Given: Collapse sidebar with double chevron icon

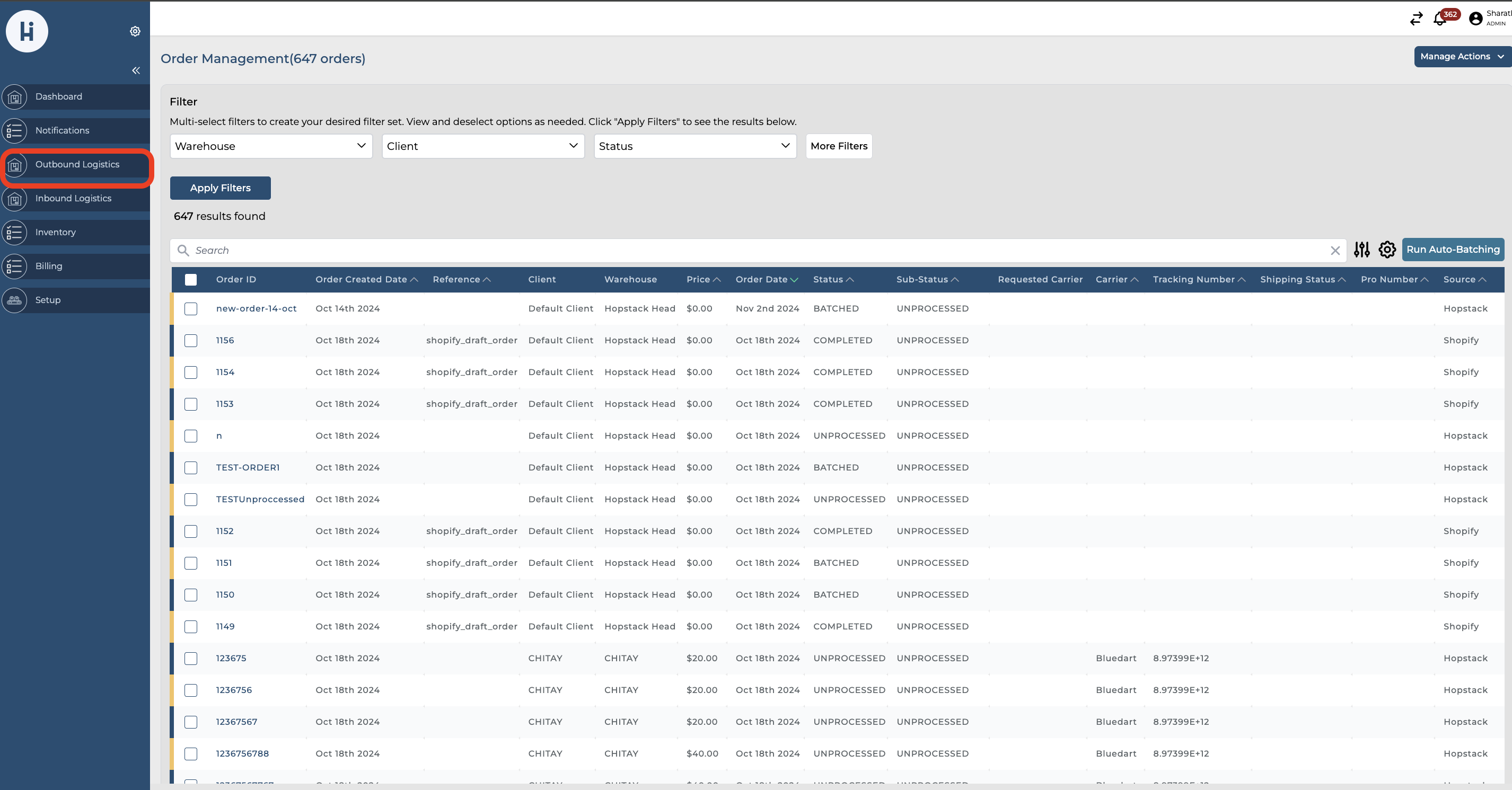Looking at the screenshot, I should (x=136, y=70).
